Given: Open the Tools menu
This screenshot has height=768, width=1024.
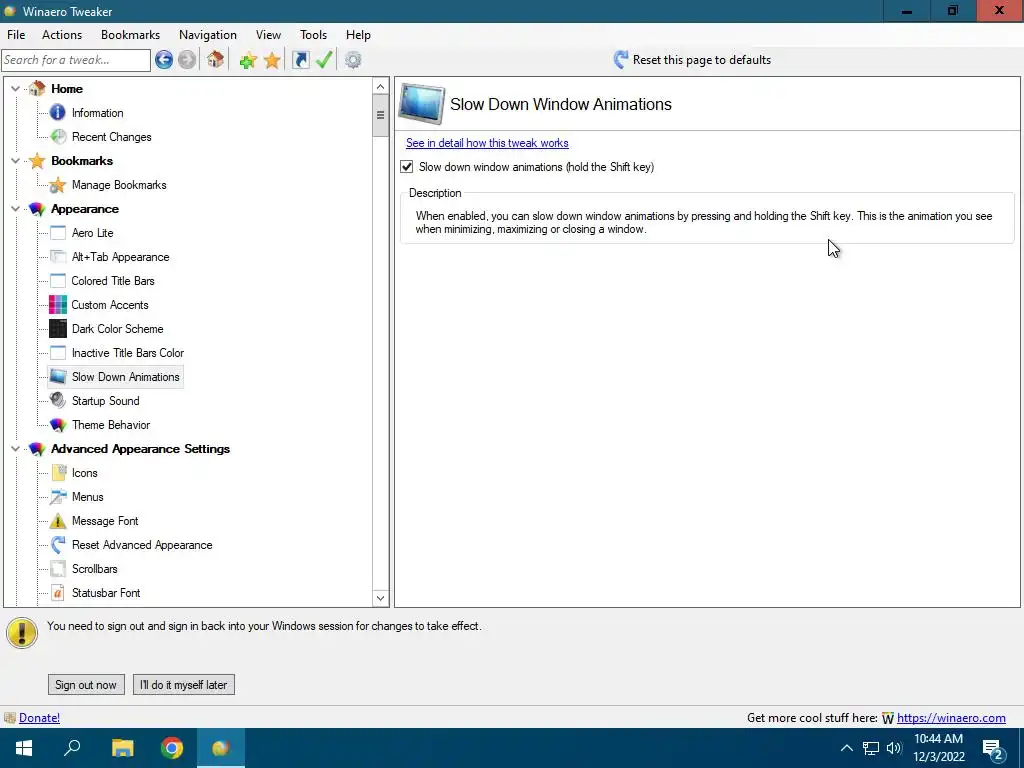Looking at the screenshot, I should (x=313, y=35).
